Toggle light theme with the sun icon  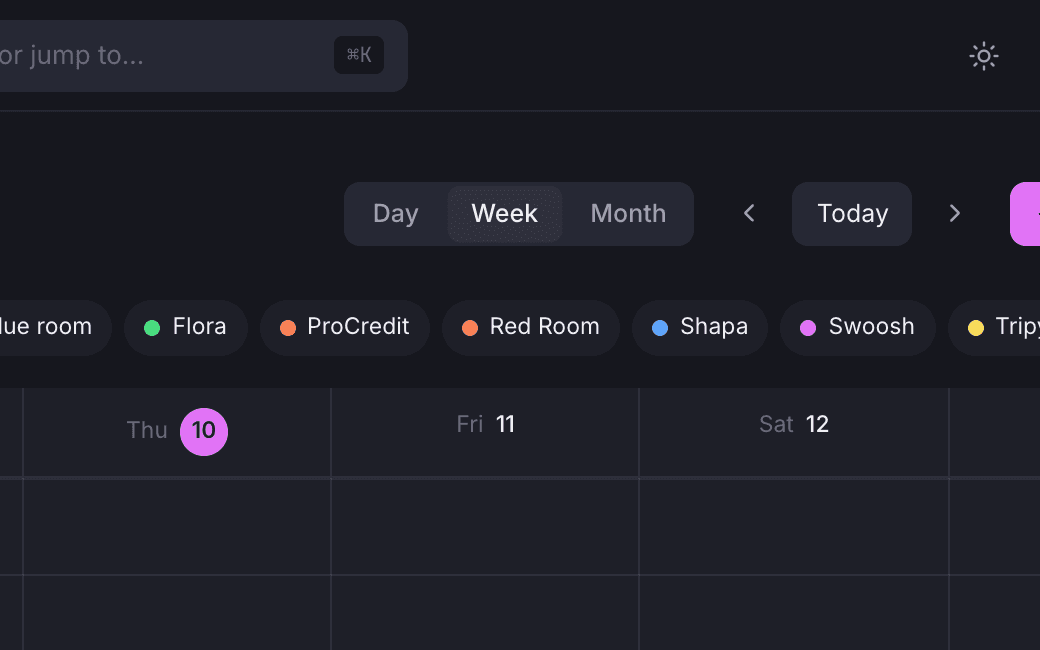click(x=984, y=56)
